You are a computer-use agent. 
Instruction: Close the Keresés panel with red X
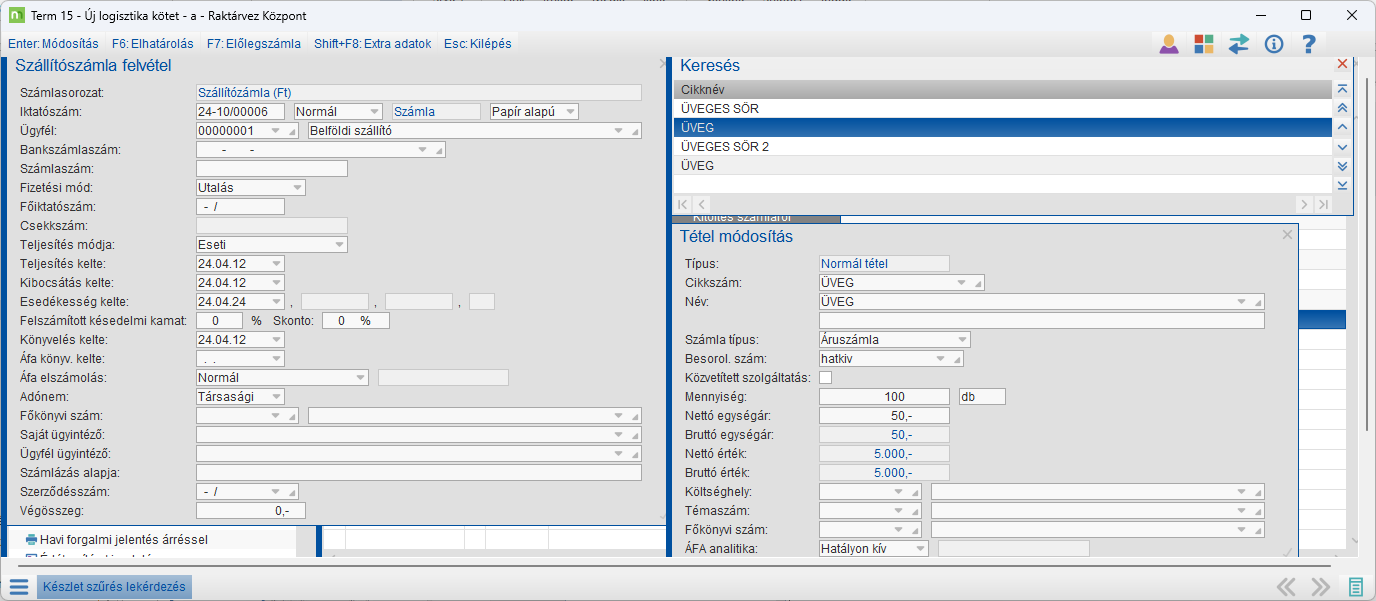tap(1342, 64)
